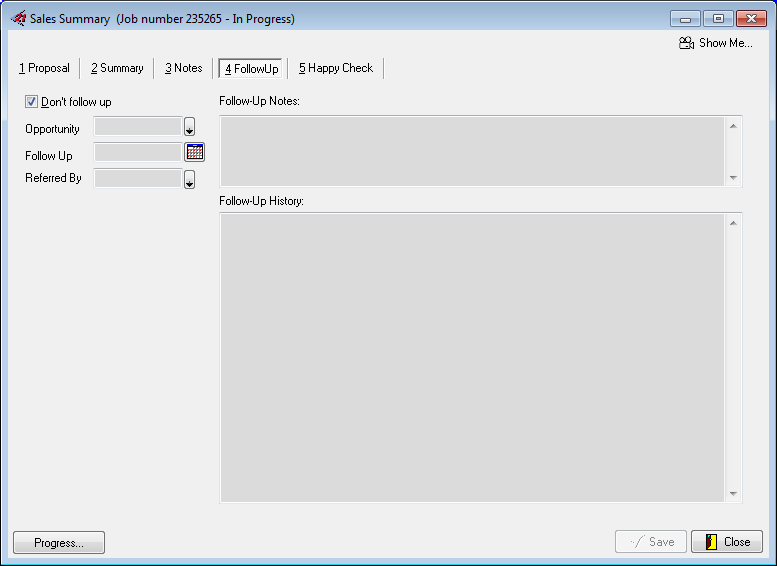Click the yellow door icon on the Close button
This screenshot has width=777, height=566.
pyautogui.click(x=712, y=542)
